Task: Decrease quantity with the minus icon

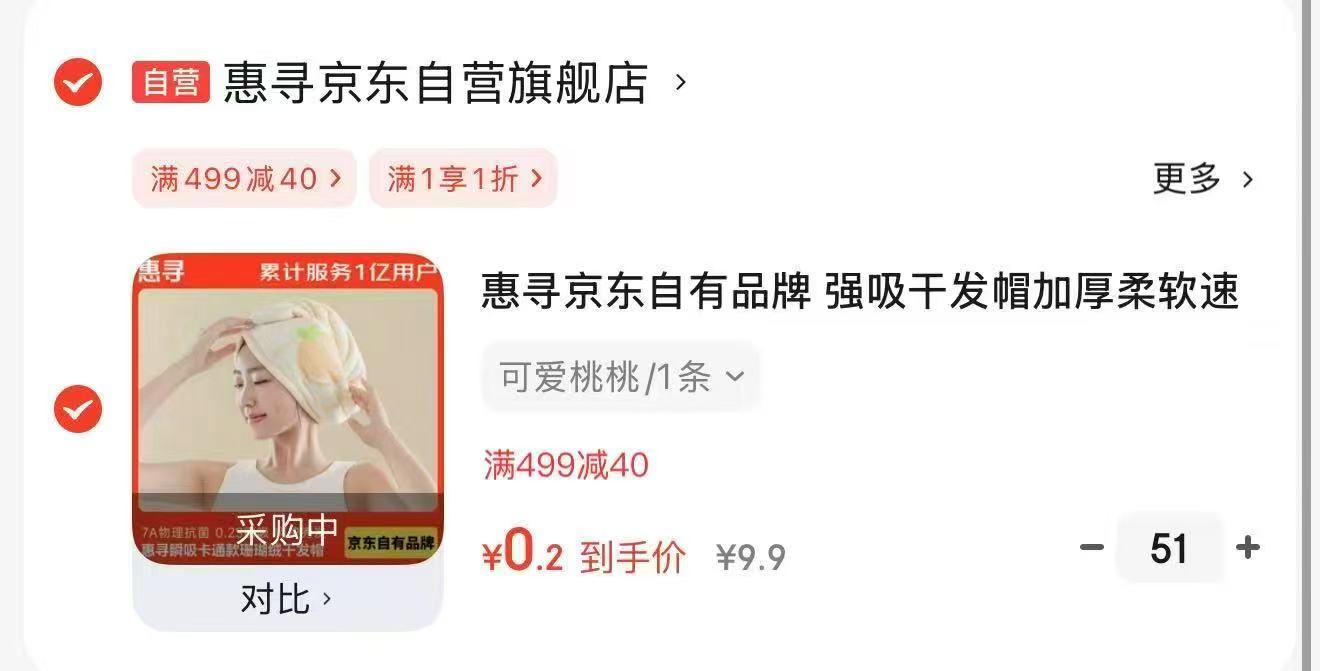Action: (x=1092, y=547)
